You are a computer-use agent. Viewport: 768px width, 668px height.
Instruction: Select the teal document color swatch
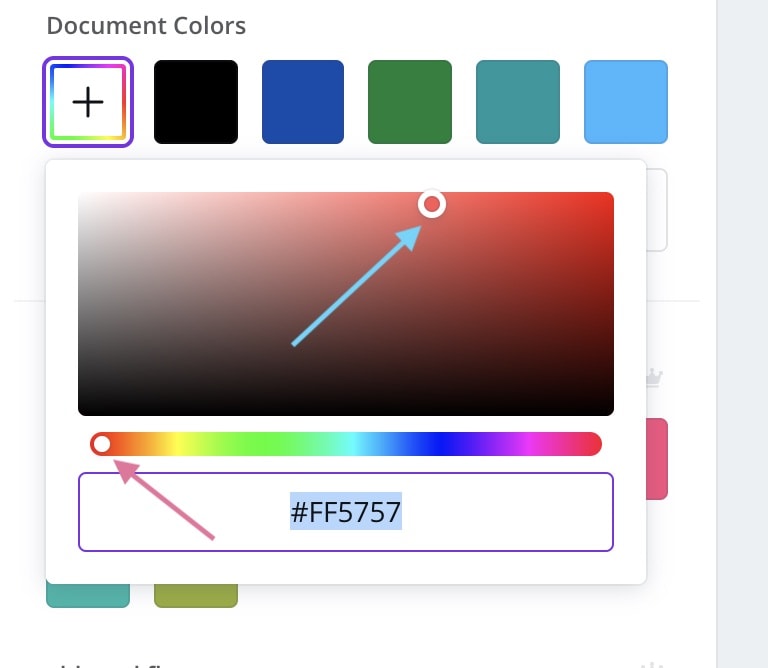(518, 102)
